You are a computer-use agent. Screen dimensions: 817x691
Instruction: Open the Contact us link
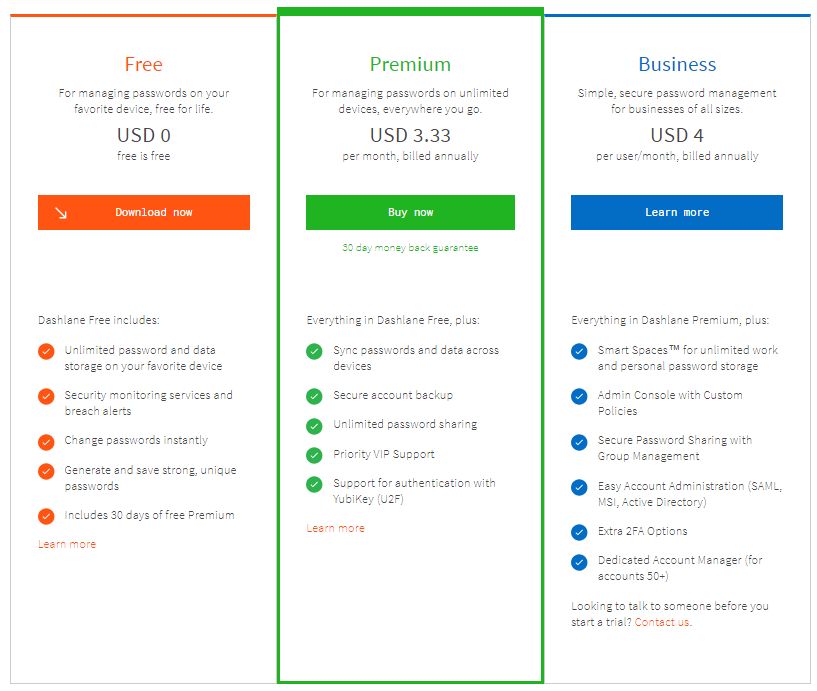(663, 622)
